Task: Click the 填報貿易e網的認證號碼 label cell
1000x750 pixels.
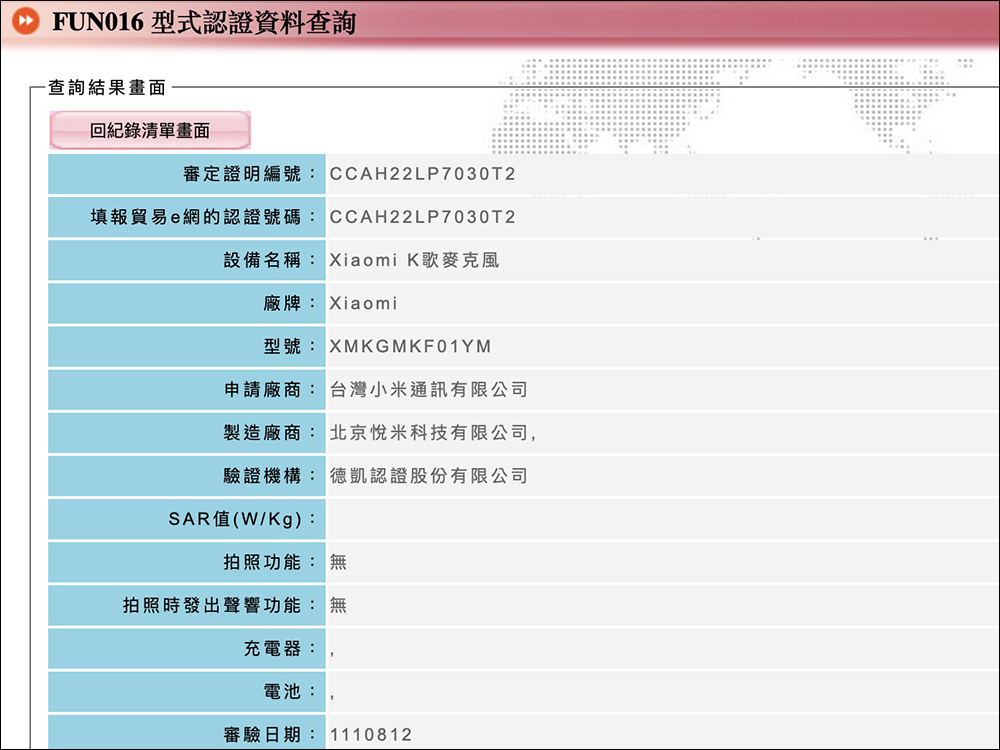Action: point(187,217)
